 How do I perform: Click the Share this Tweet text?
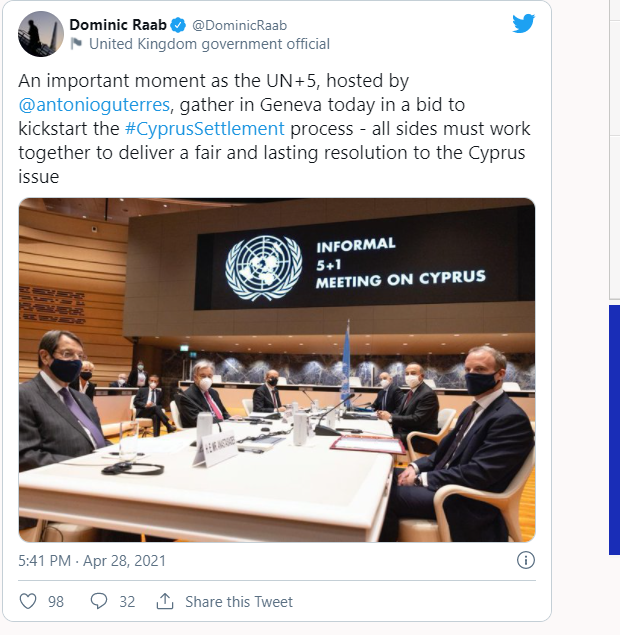[x=239, y=601]
